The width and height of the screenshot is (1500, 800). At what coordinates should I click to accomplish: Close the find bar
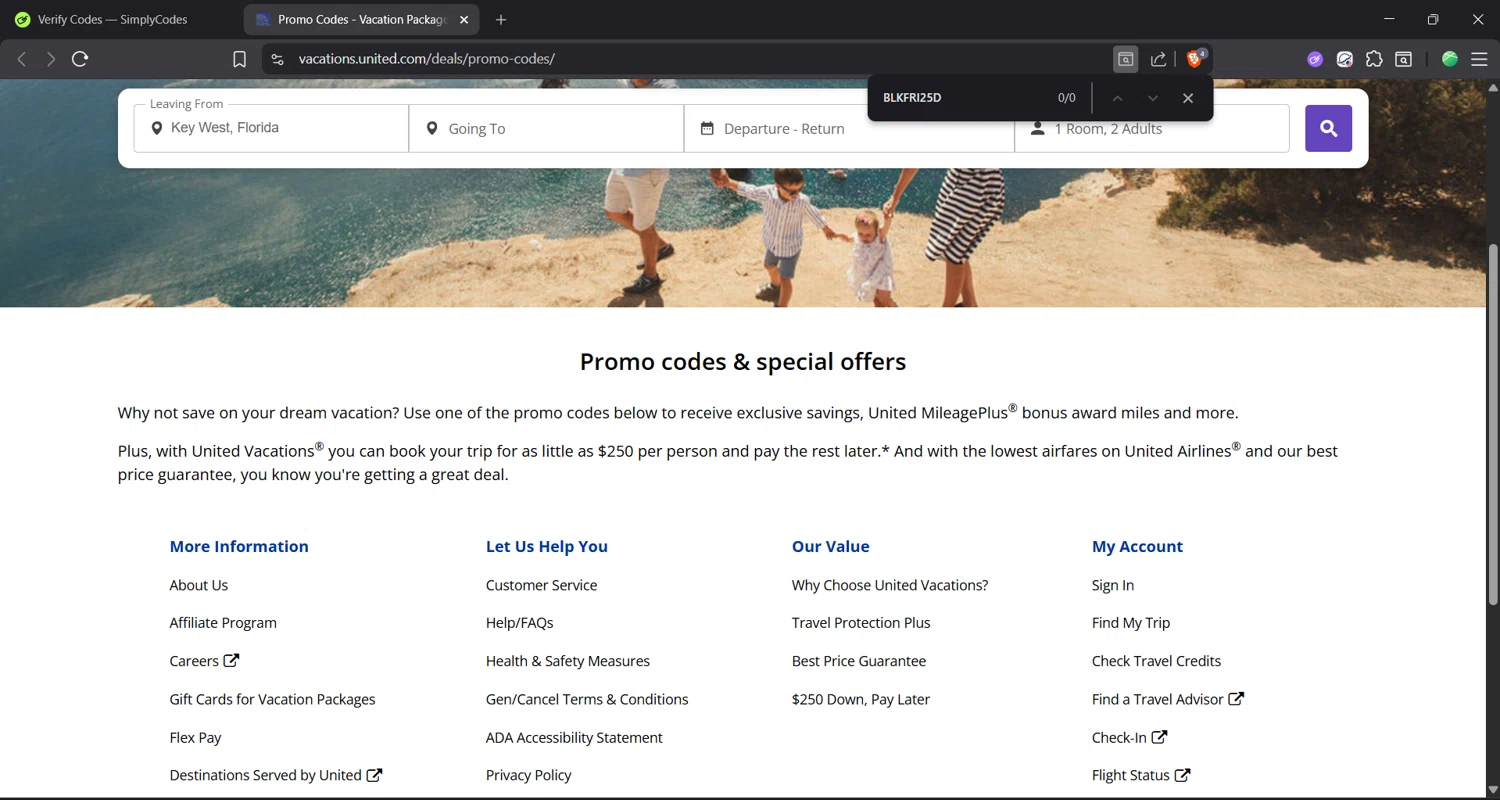1188,98
